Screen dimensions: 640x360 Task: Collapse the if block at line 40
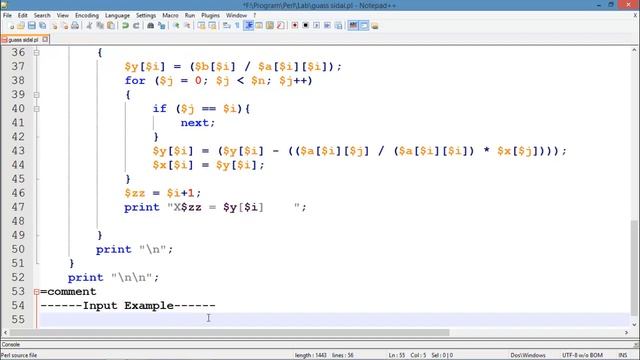[x=36, y=109]
